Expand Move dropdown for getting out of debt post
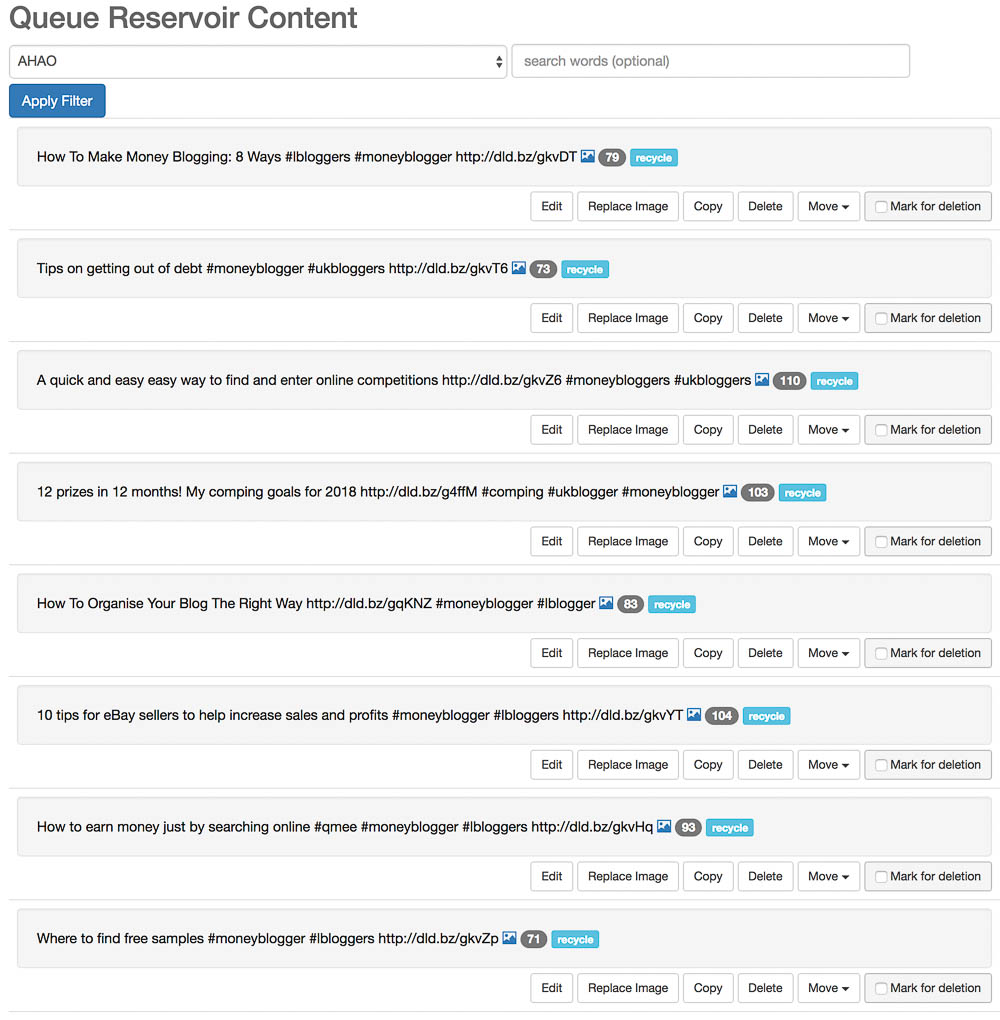 [x=828, y=318]
